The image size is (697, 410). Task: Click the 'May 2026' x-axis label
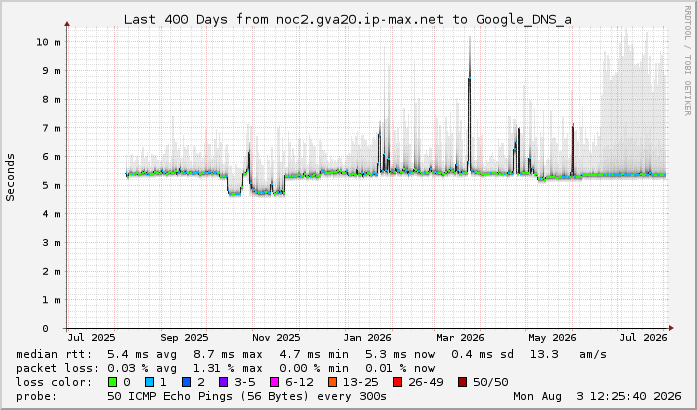[x=552, y=338]
